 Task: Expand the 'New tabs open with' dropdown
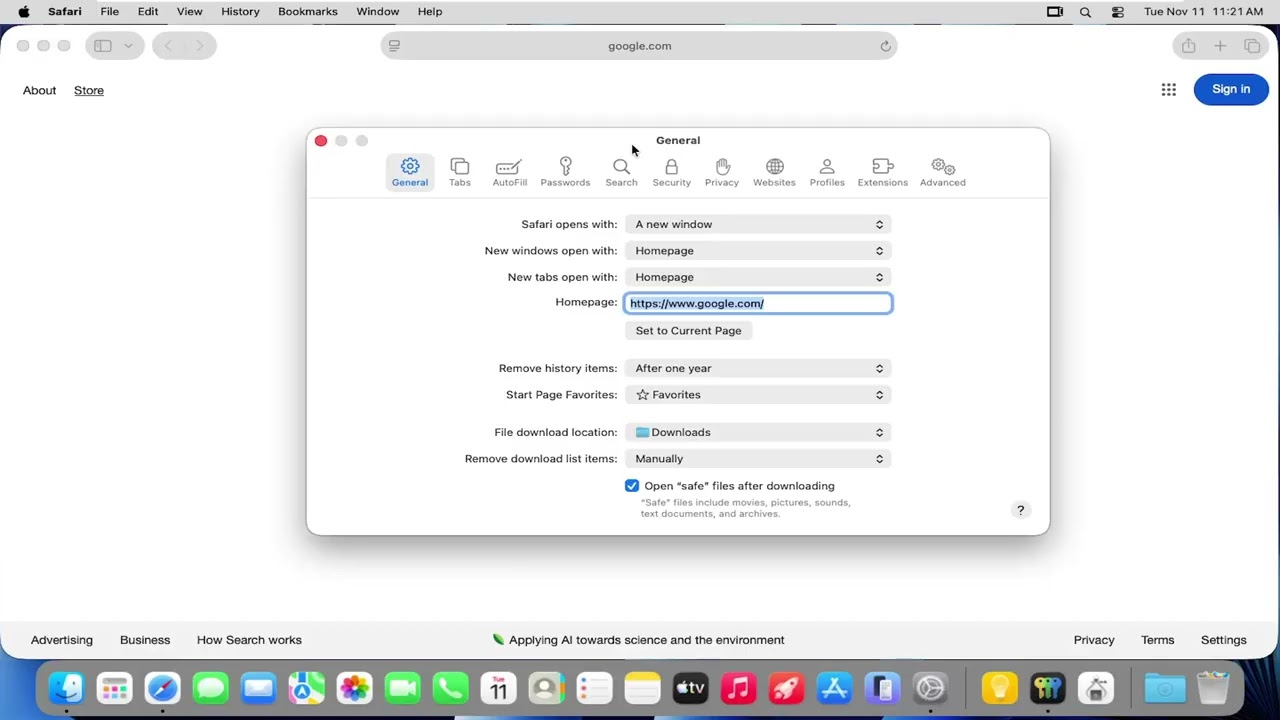pos(758,277)
